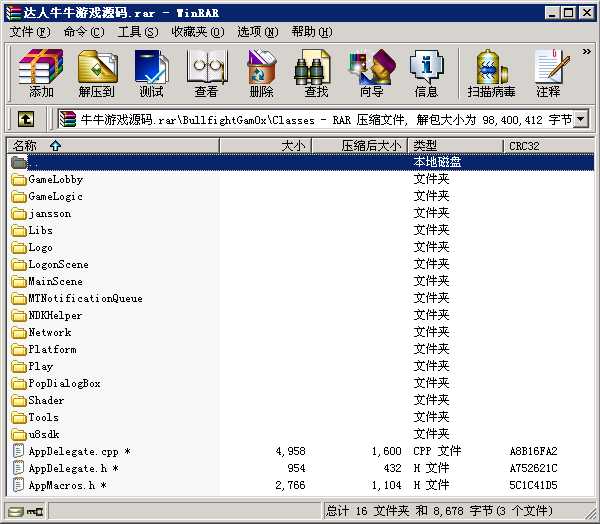Screen dimensions: 600x524
Task: Select the NDKHelper folder icon
Action: pos(18,315)
